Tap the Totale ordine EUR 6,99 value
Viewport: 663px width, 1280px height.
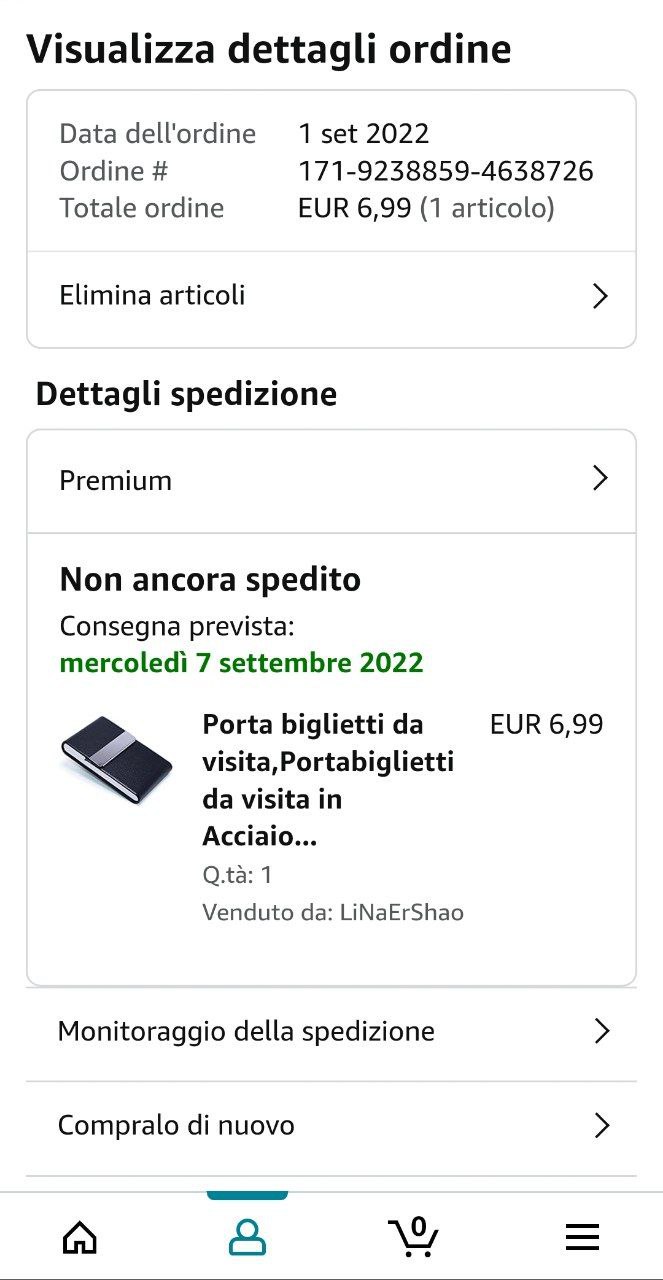pyautogui.click(x=355, y=208)
